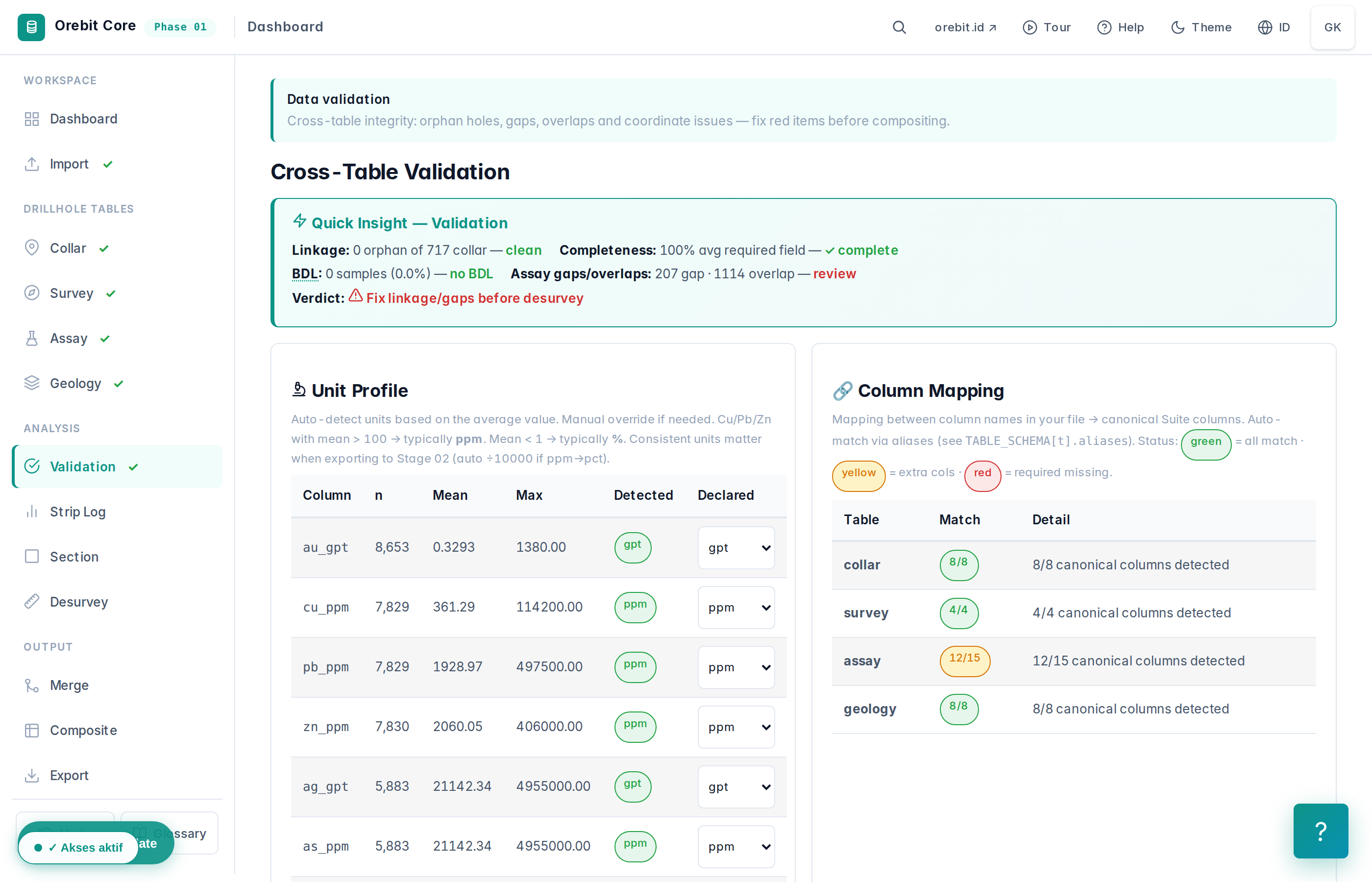Click the Survey compass icon
This screenshot has height=882, width=1372.
[x=32, y=293]
